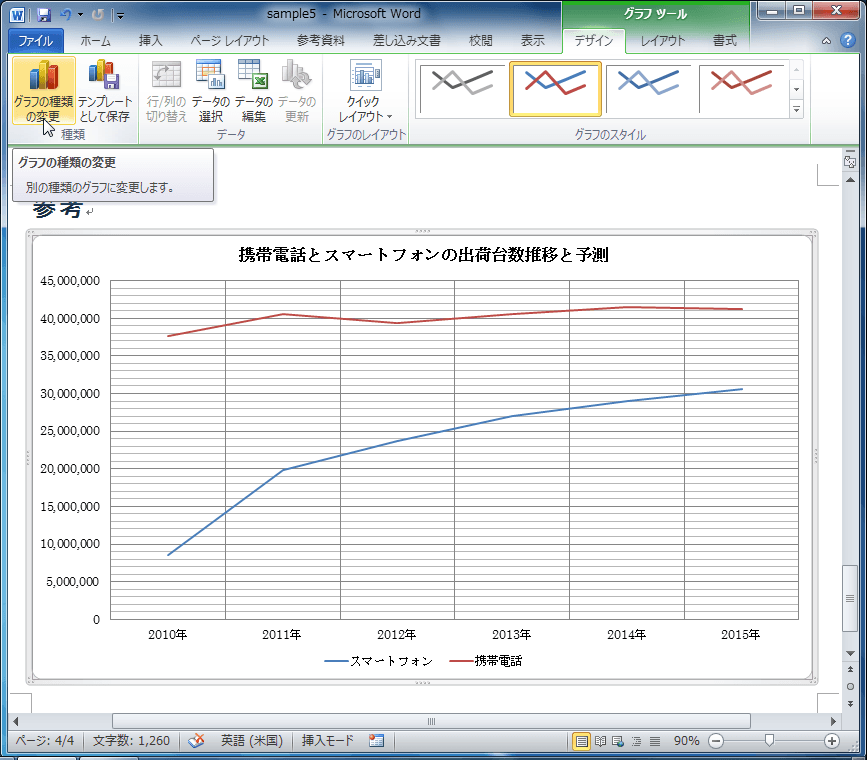Select the all-blue line chart style thumbnail
Image resolution: width=867 pixels, height=760 pixels.
648,89
